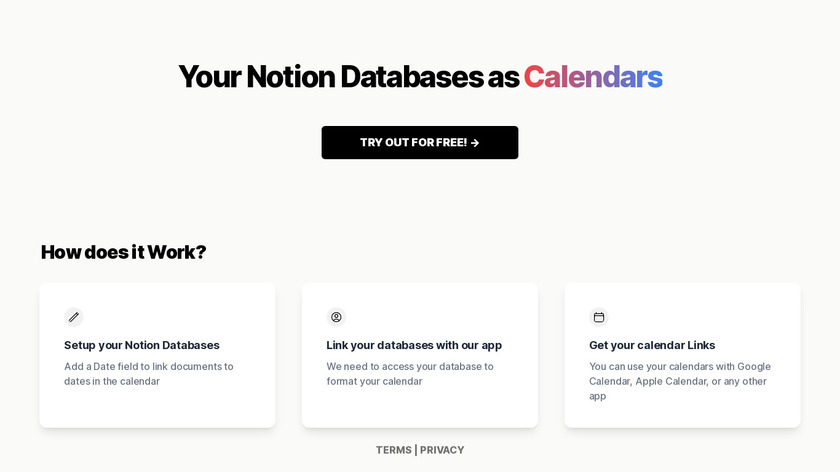Open the PRIVACY link in the footer

click(442, 450)
